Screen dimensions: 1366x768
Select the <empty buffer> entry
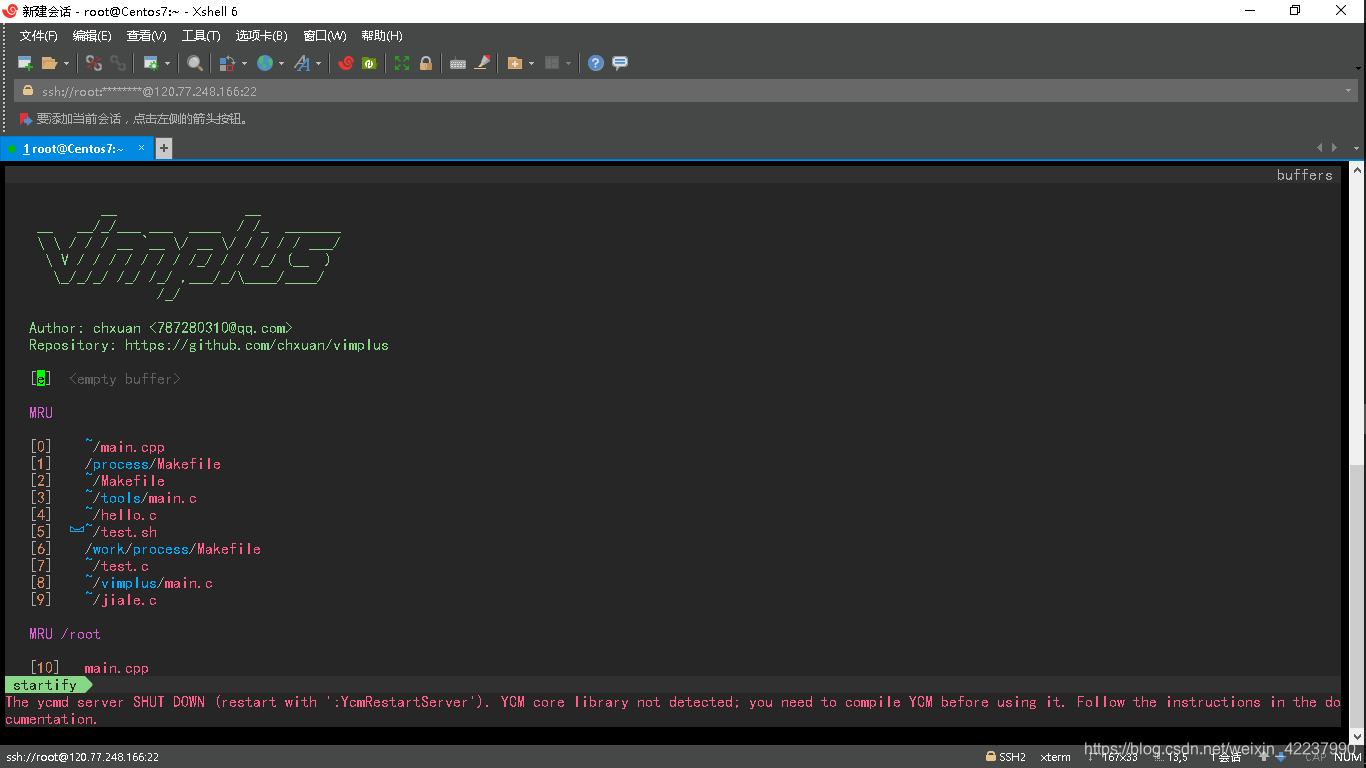tap(125, 379)
